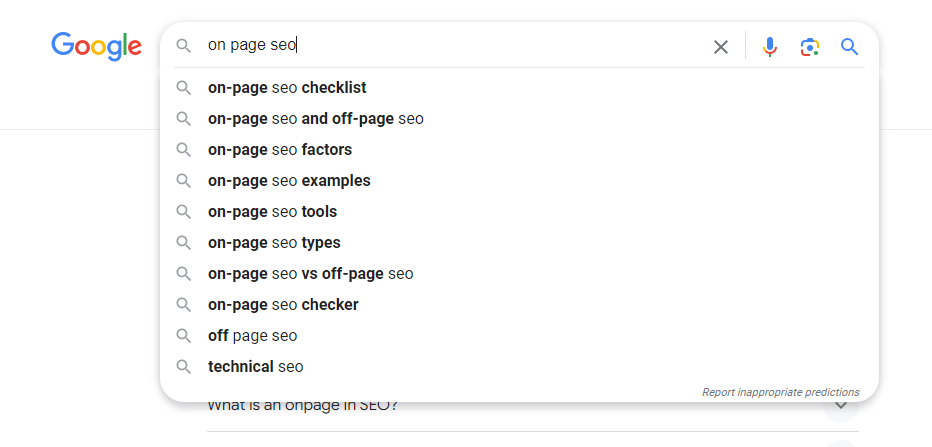This screenshot has width=932, height=447.
Task: Click the Google logo
Action: point(96,46)
